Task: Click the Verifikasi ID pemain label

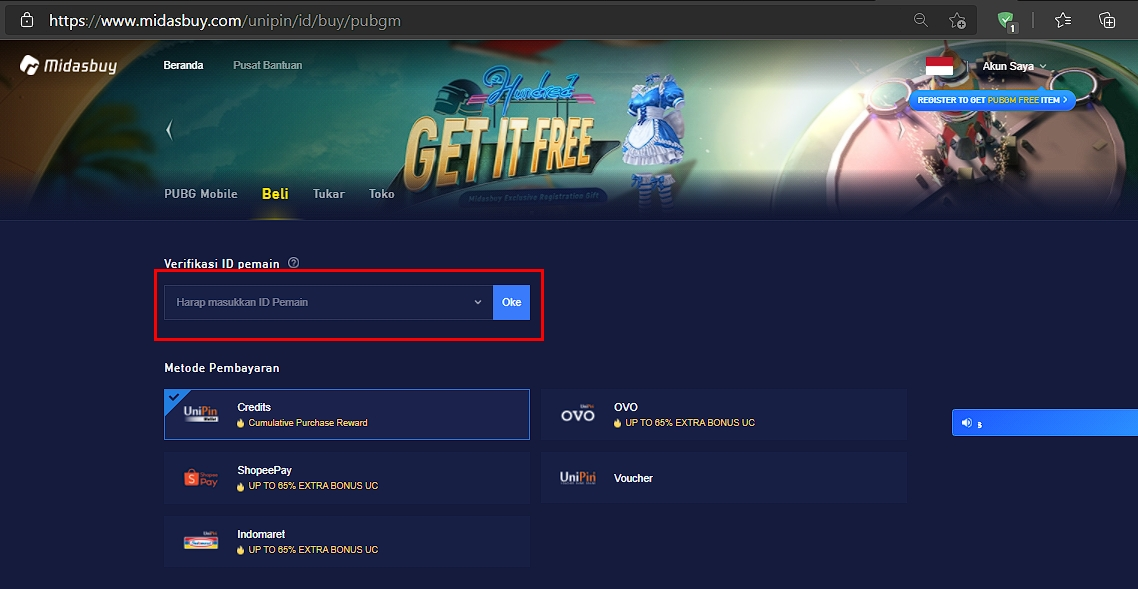Action: pyautogui.click(x=222, y=263)
